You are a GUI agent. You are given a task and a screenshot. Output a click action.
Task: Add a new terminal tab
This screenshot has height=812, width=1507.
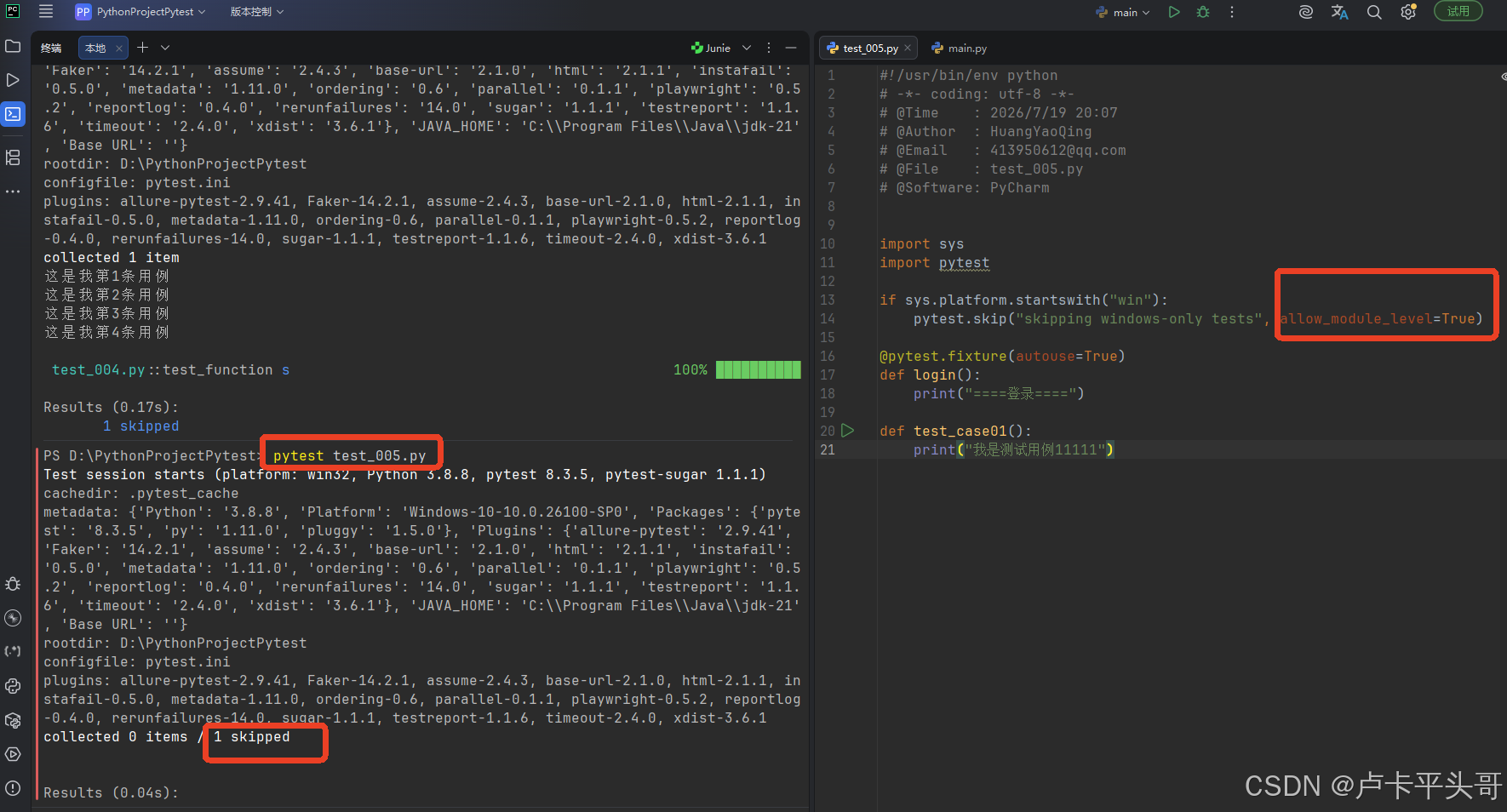(143, 48)
